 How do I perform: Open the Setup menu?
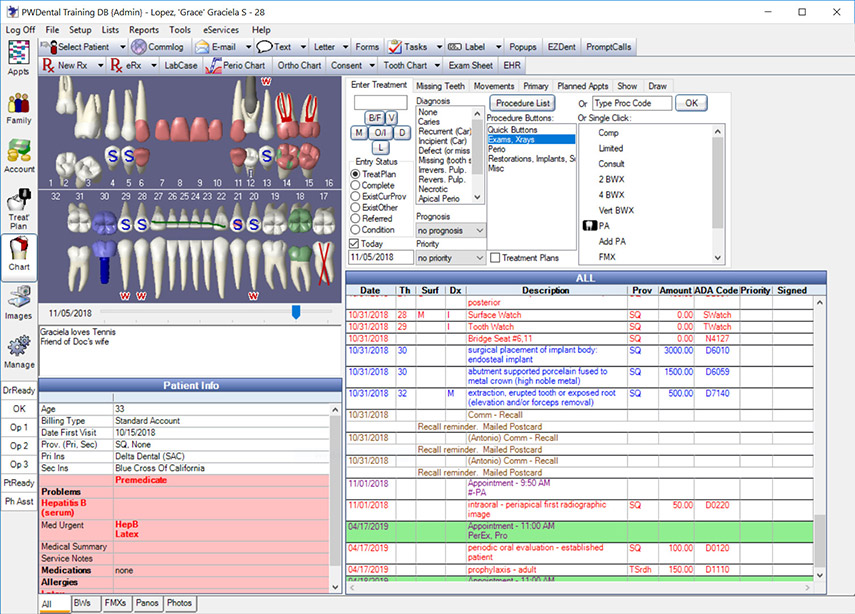pyautogui.click(x=80, y=30)
